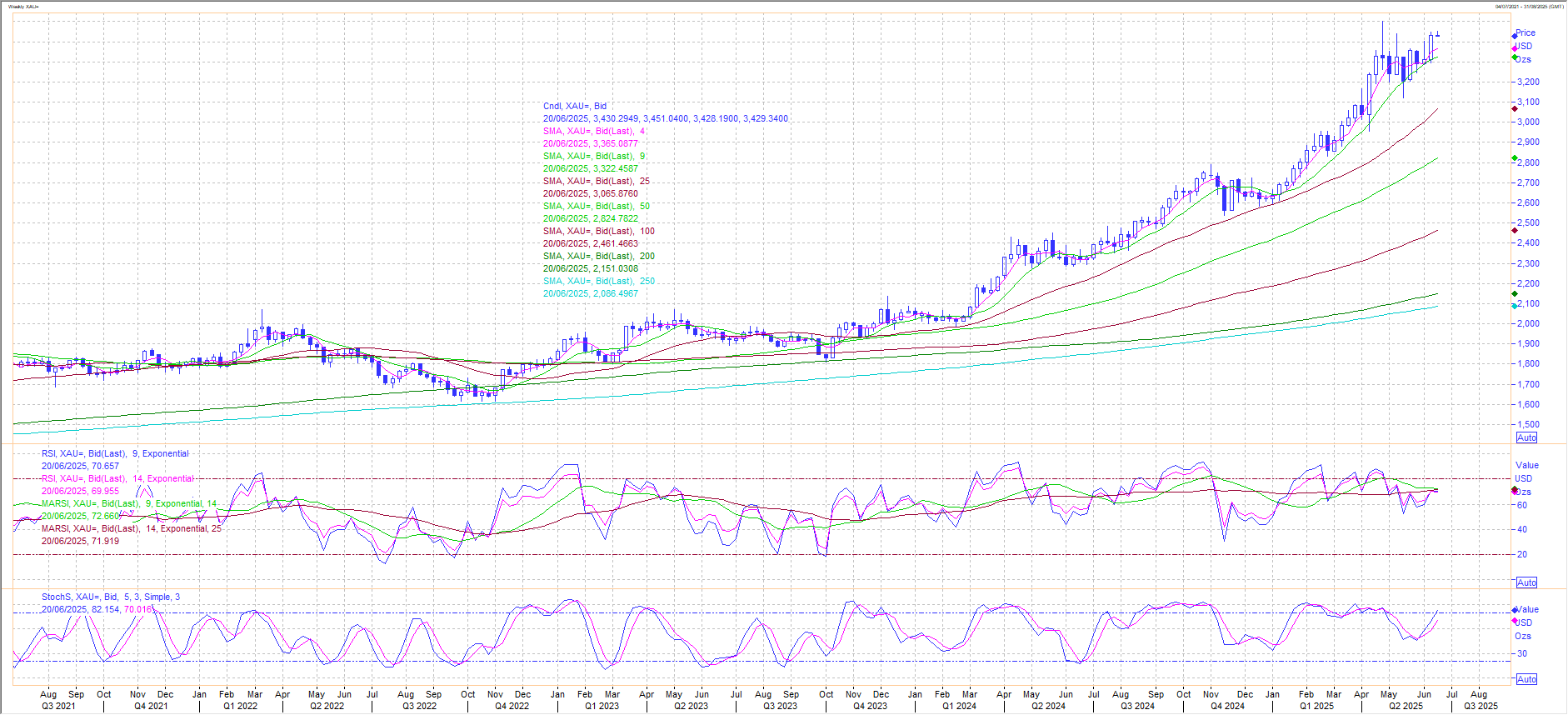
Task: Select the MARSI 9 Exponential 14 legend entry
Action: (x=129, y=503)
